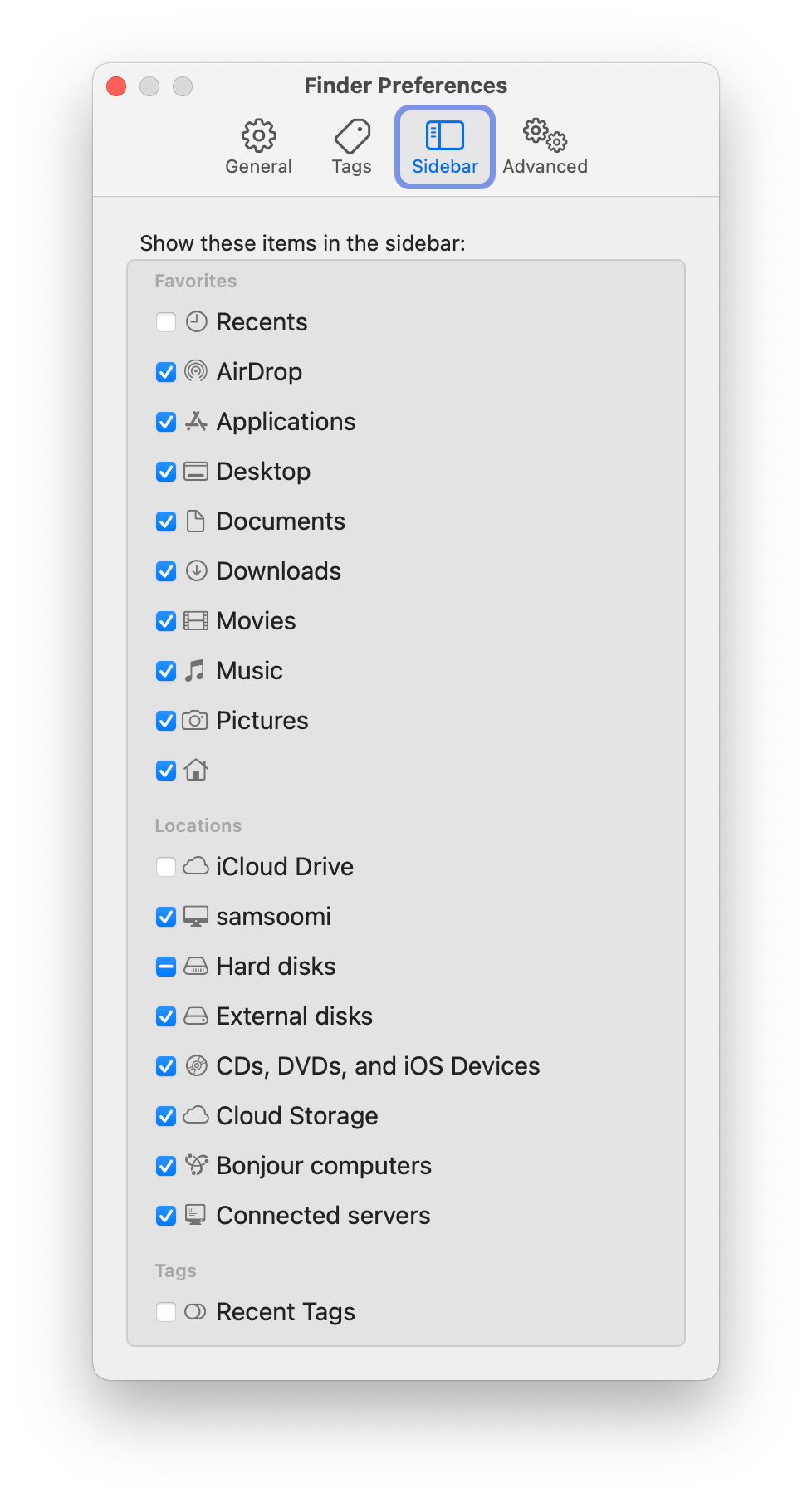812x1503 pixels.
Task: Open the Advanced preferences tab
Action: click(545, 147)
